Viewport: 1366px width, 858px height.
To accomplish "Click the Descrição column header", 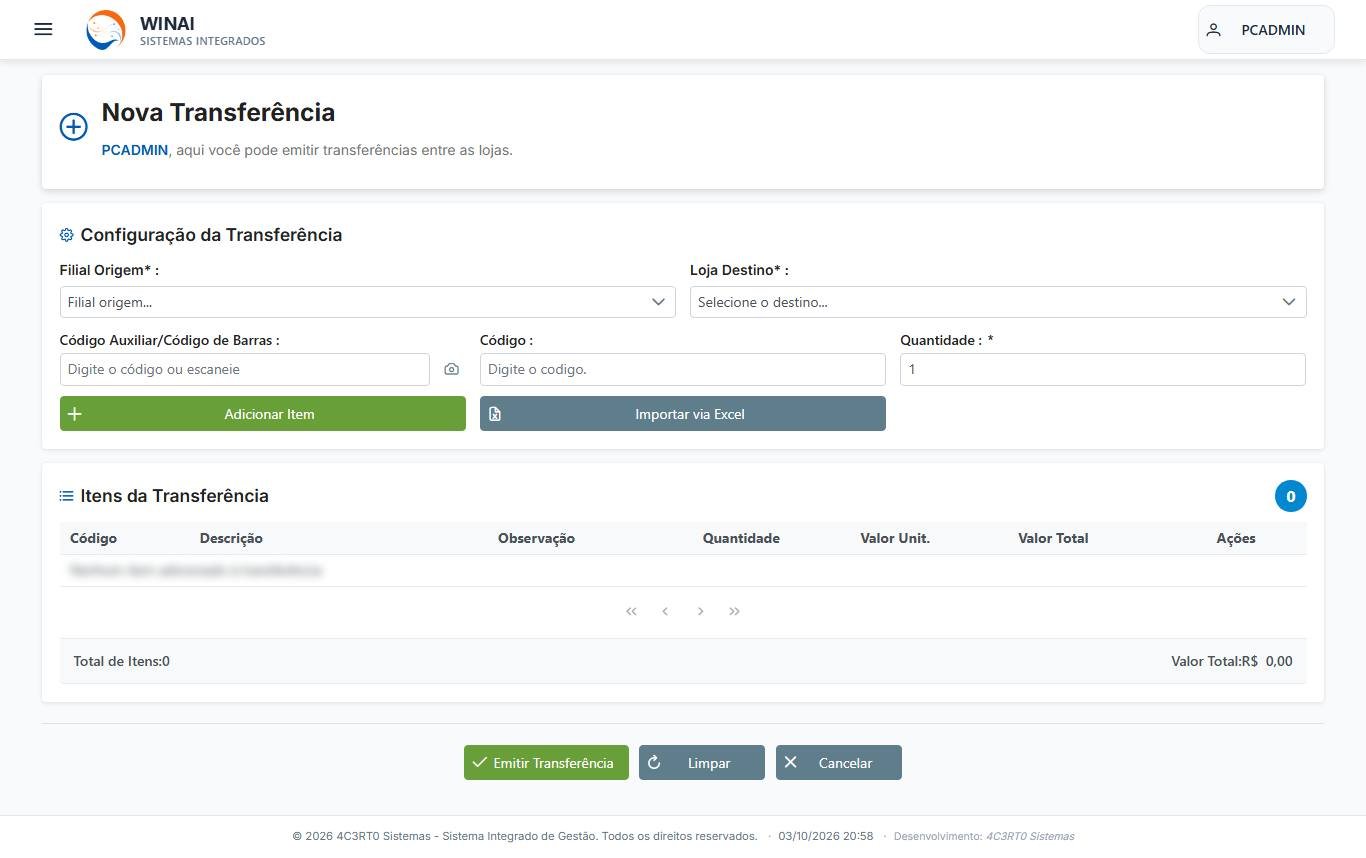I will [x=231, y=538].
